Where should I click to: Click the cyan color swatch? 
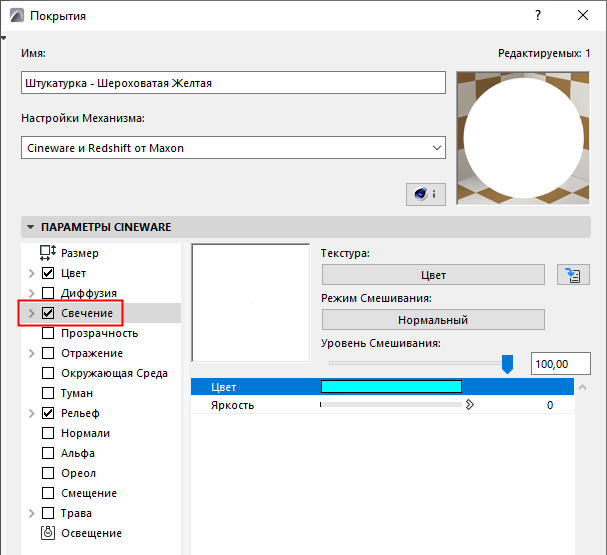pyautogui.click(x=390, y=386)
